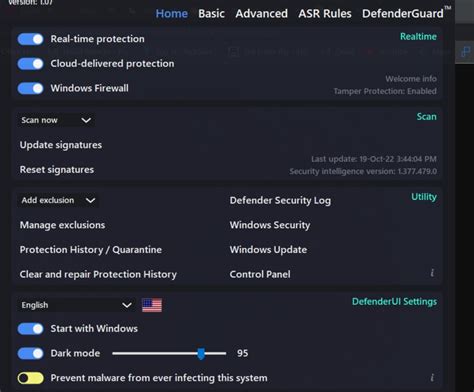
Task: Click info icon in Utility section
Action: (432, 273)
